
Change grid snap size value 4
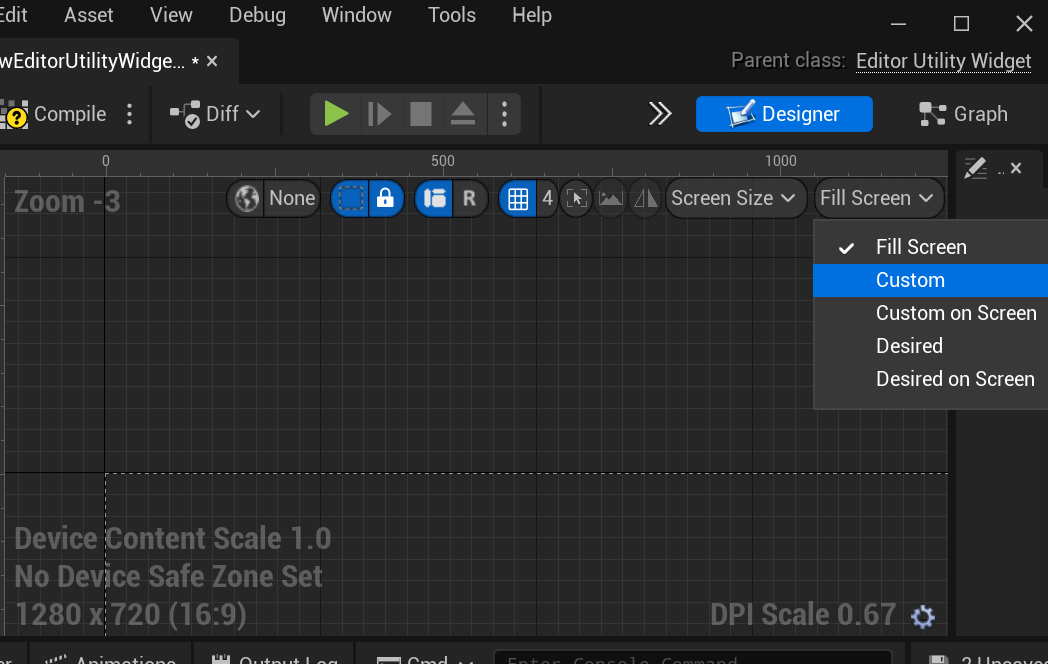(x=547, y=199)
